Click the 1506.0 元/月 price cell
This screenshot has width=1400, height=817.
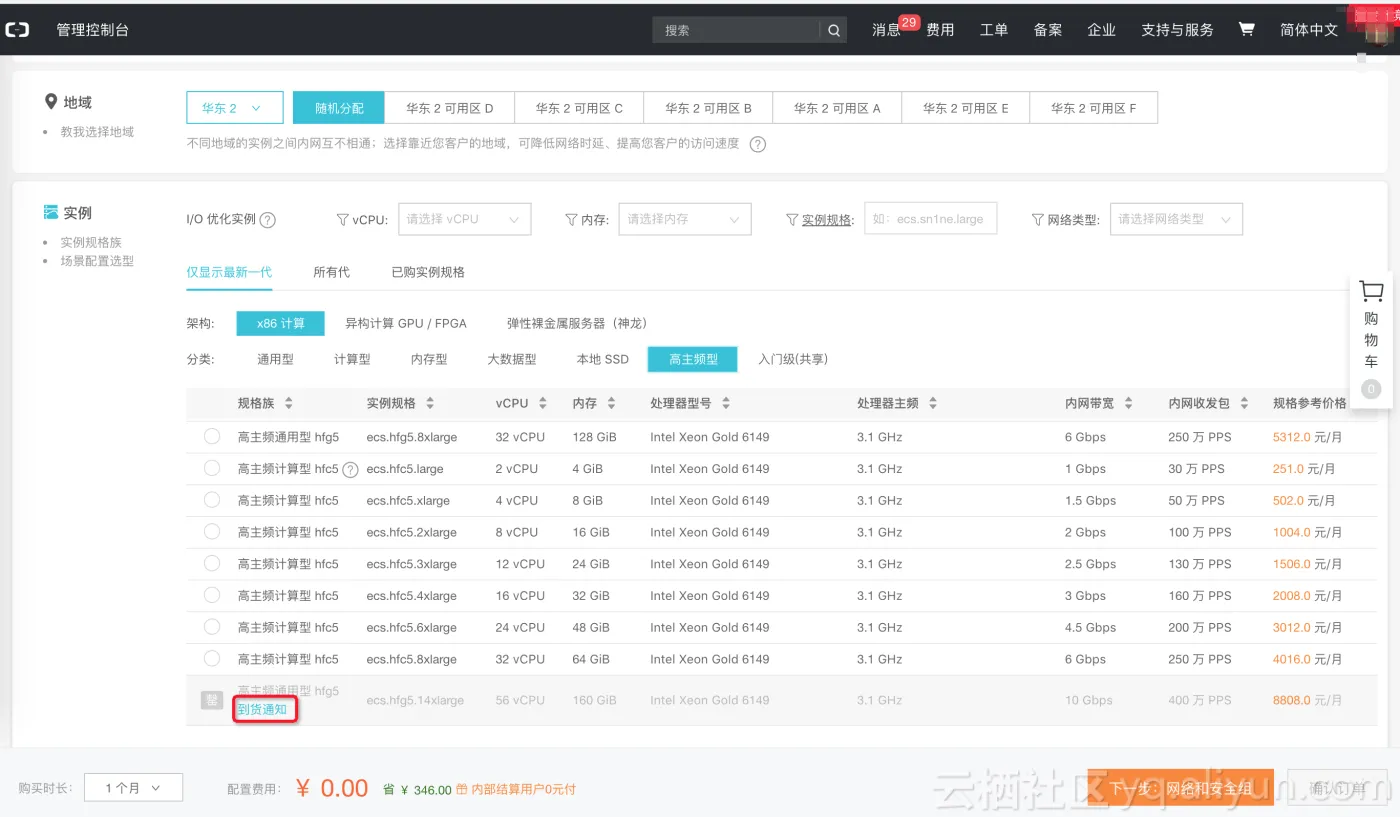tap(1307, 564)
